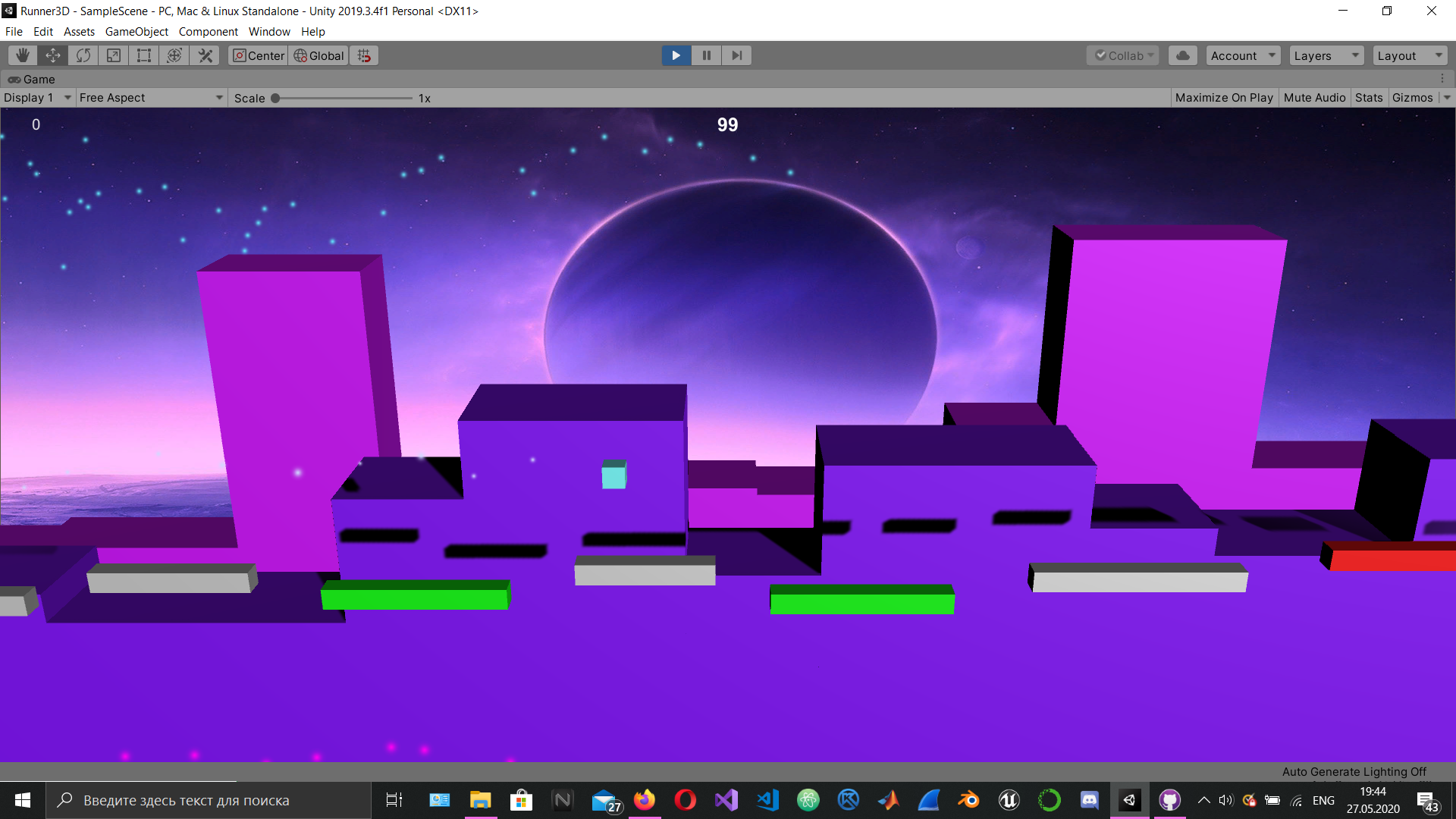
Task: Toggle Mute Audio in Game view
Action: 1314,98
